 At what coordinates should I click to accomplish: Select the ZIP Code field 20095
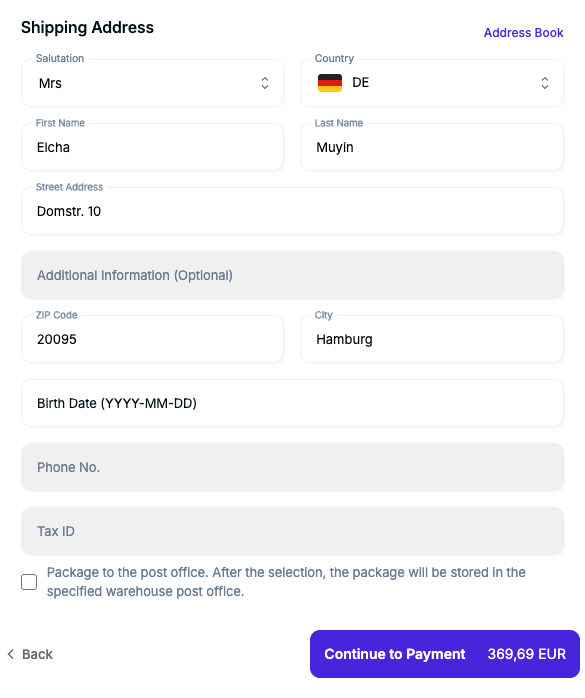(x=152, y=339)
